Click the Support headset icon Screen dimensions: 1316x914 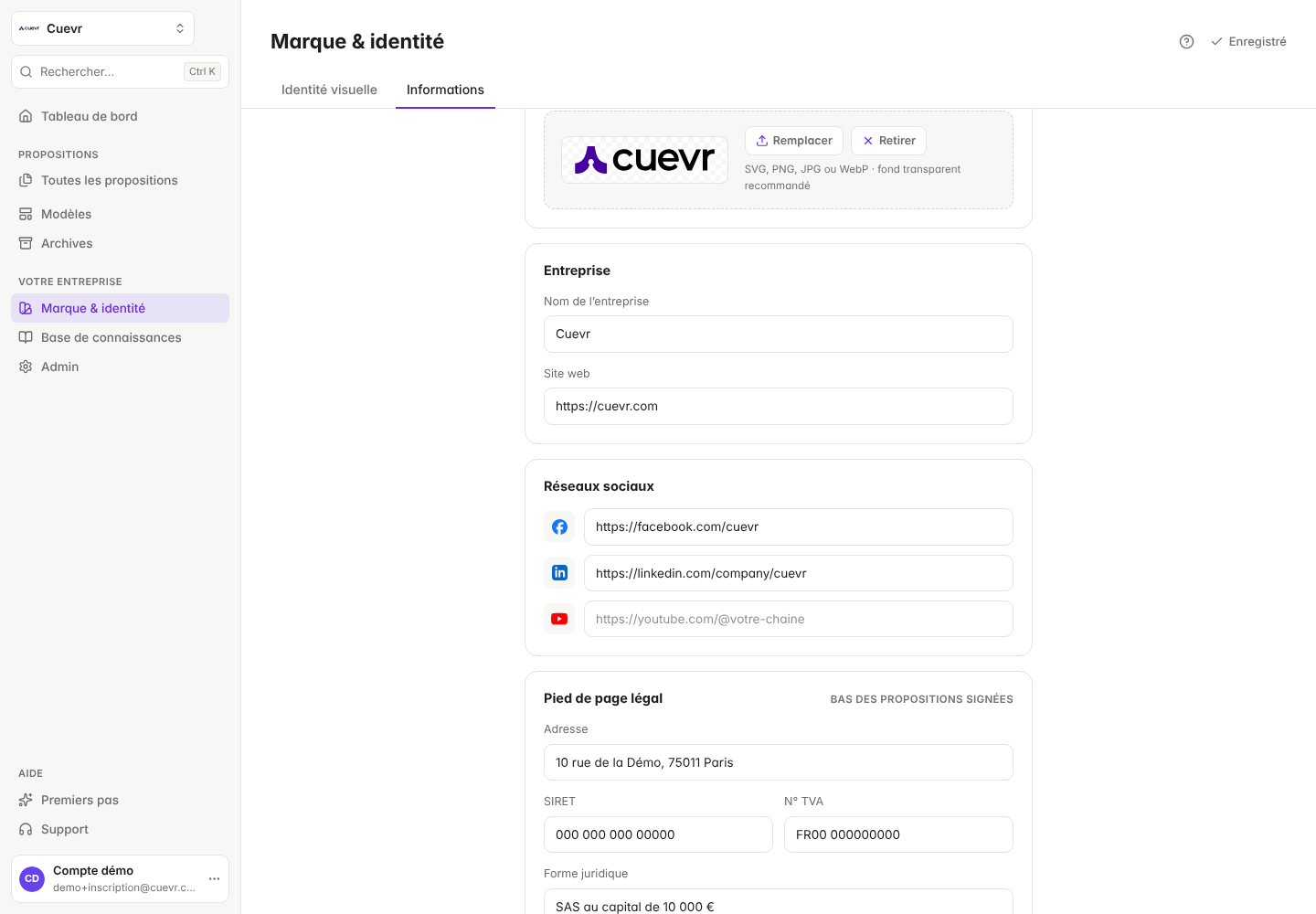point(26,829)
